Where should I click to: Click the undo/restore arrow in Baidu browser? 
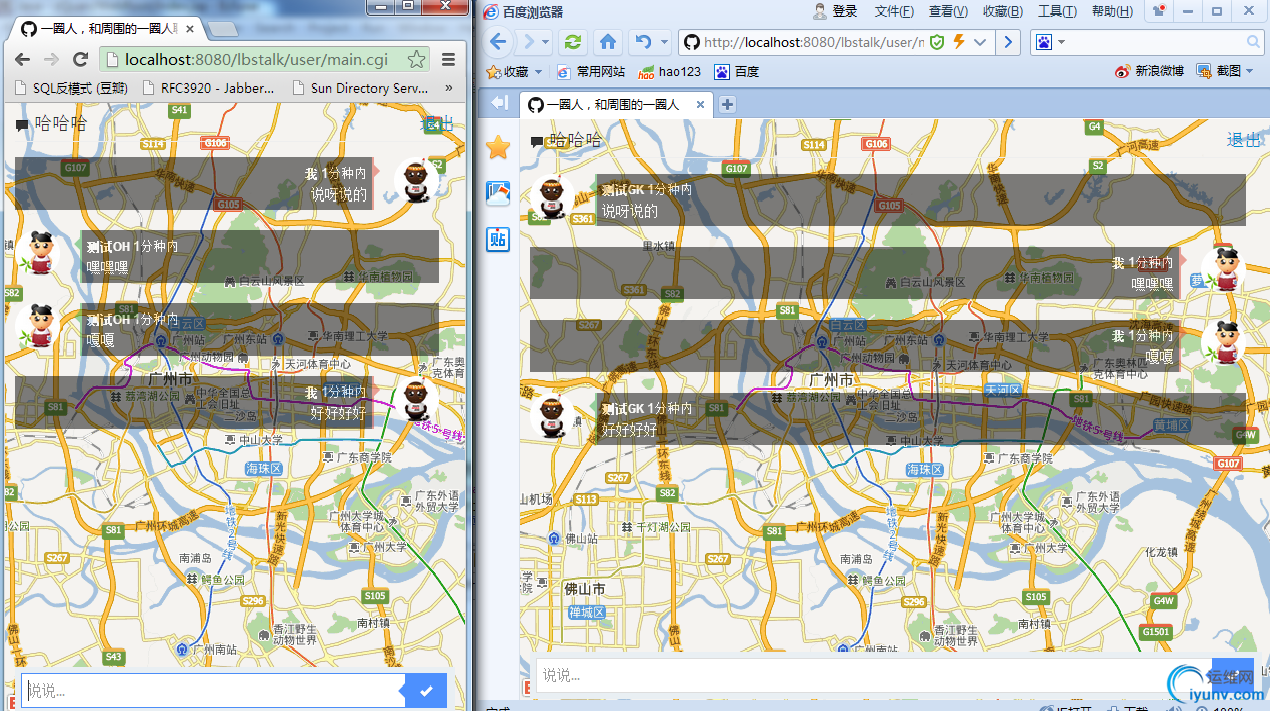[x=643, y=42]
